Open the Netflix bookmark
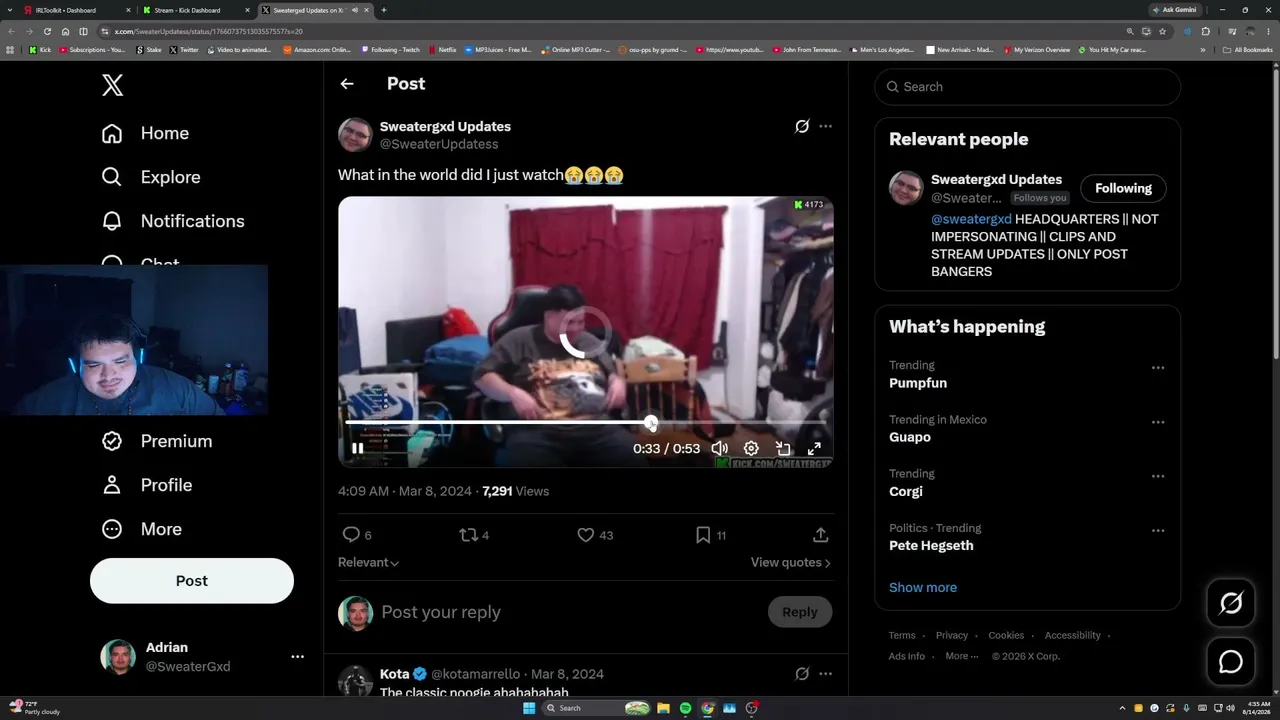This screenshot has width=1280, height=720. 442,49
